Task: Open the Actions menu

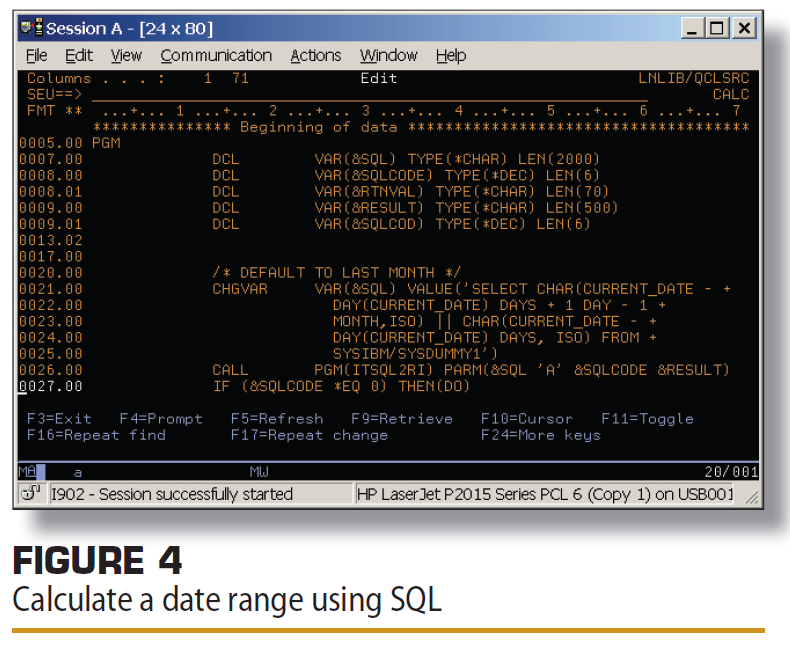Action: point(315,56)
